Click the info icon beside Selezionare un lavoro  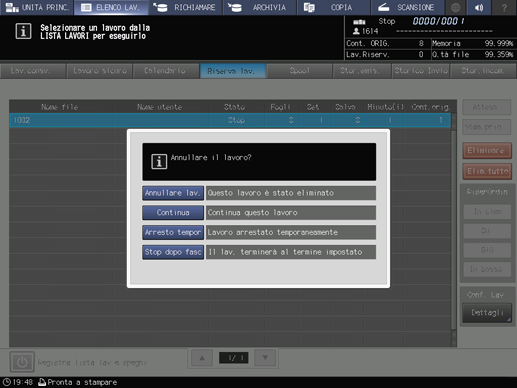click(23, 31)
